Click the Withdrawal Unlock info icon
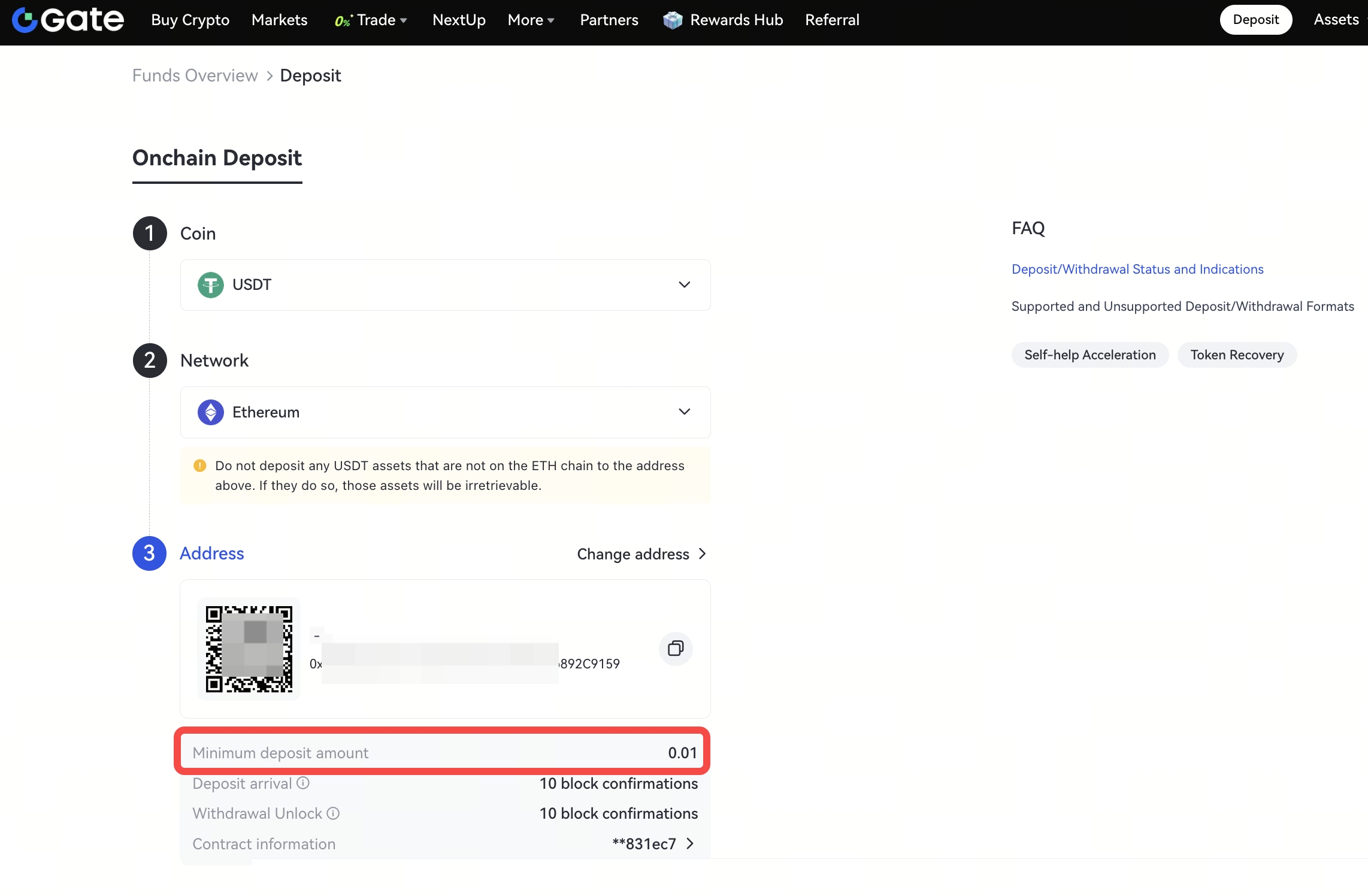Screen dimensions: 1368x896 [x=333, y=813]
